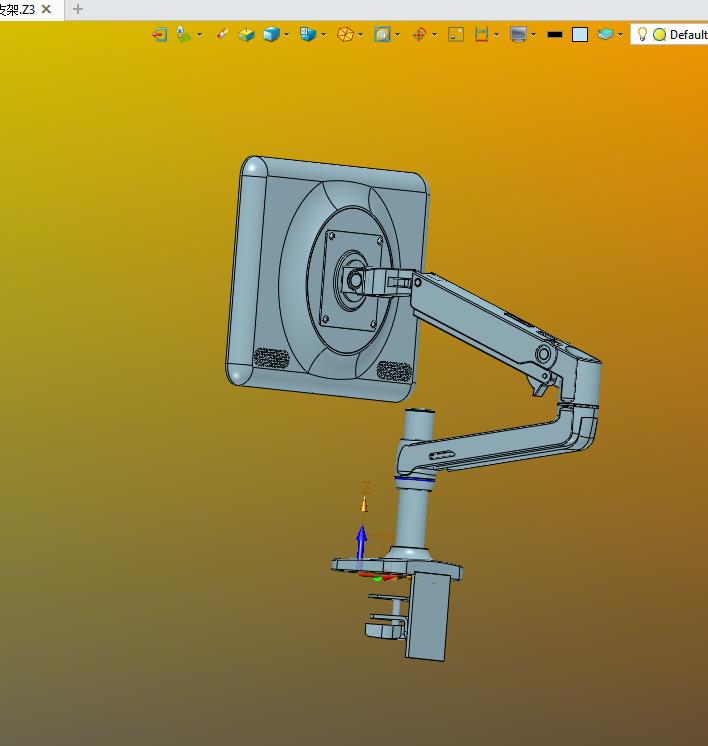708x746 pixels.
Task: Open dropdown next to monitor display icon
Action: tap(534, 34)
